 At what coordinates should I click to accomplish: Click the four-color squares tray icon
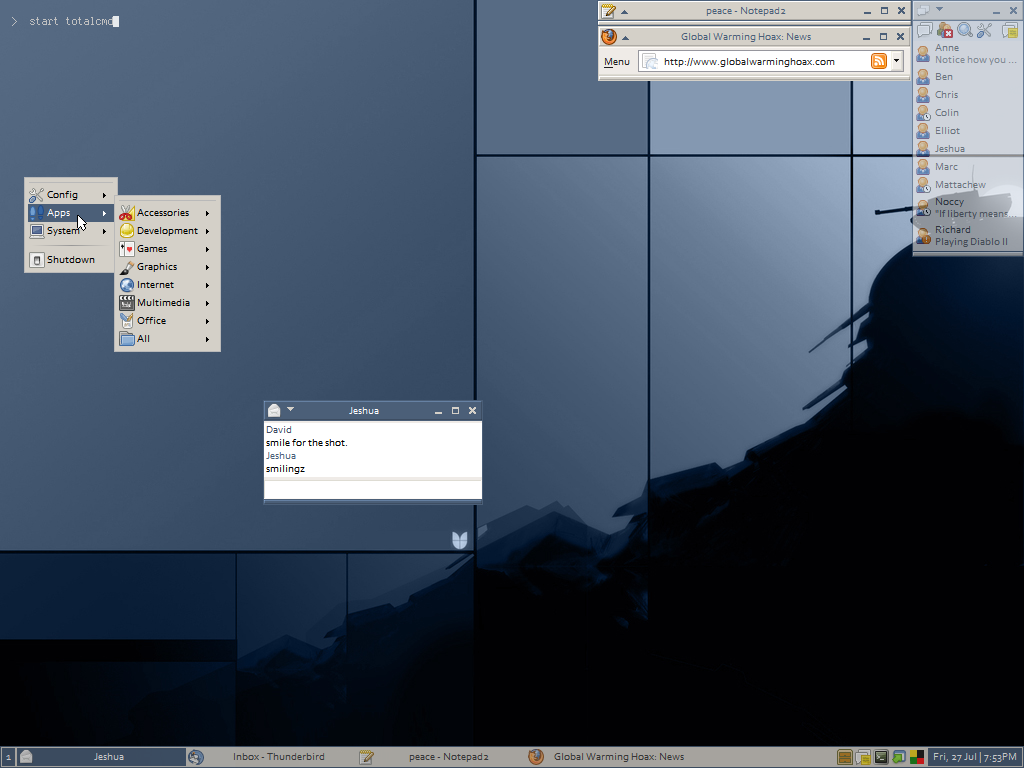point(916,757)
